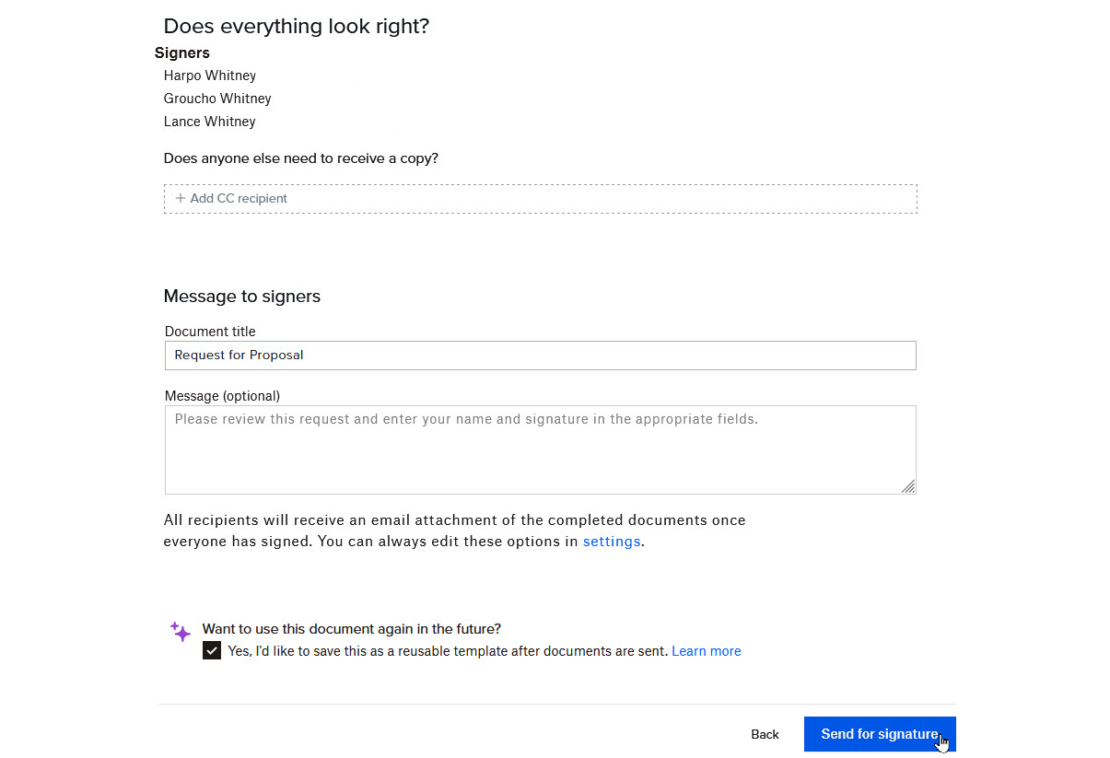Click the Add CC recipient field

pyautogui.click(x=540, y=198)
